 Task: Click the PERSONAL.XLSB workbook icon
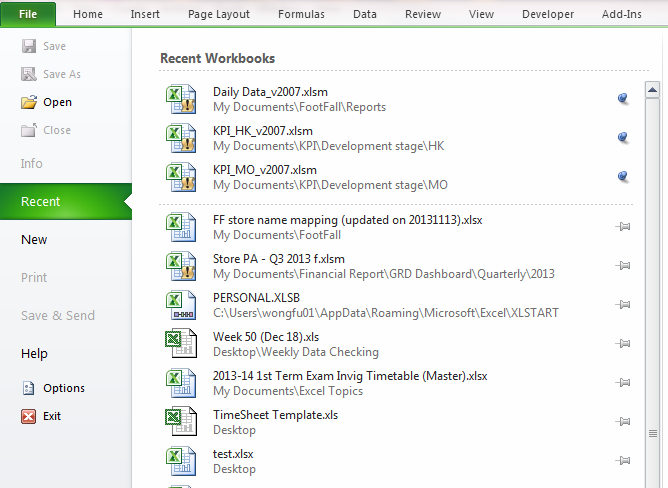tap(181, 305)
